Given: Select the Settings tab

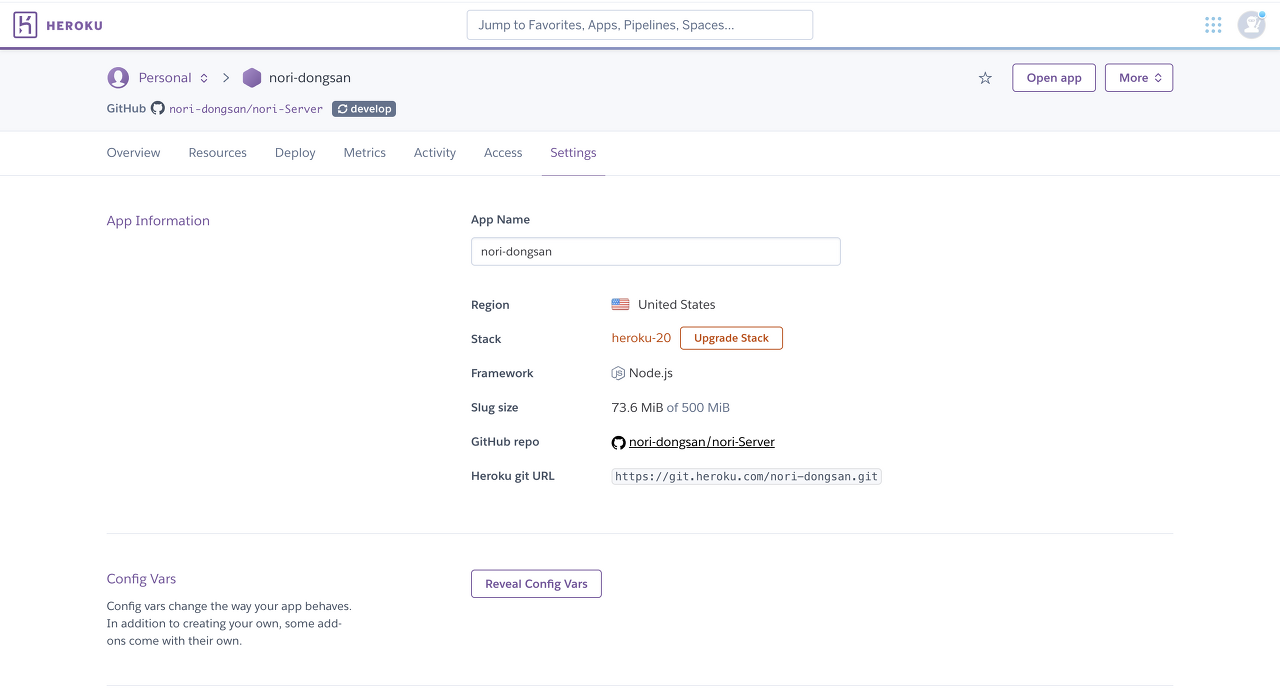Looking at the screenshot, I should [573, 153].
